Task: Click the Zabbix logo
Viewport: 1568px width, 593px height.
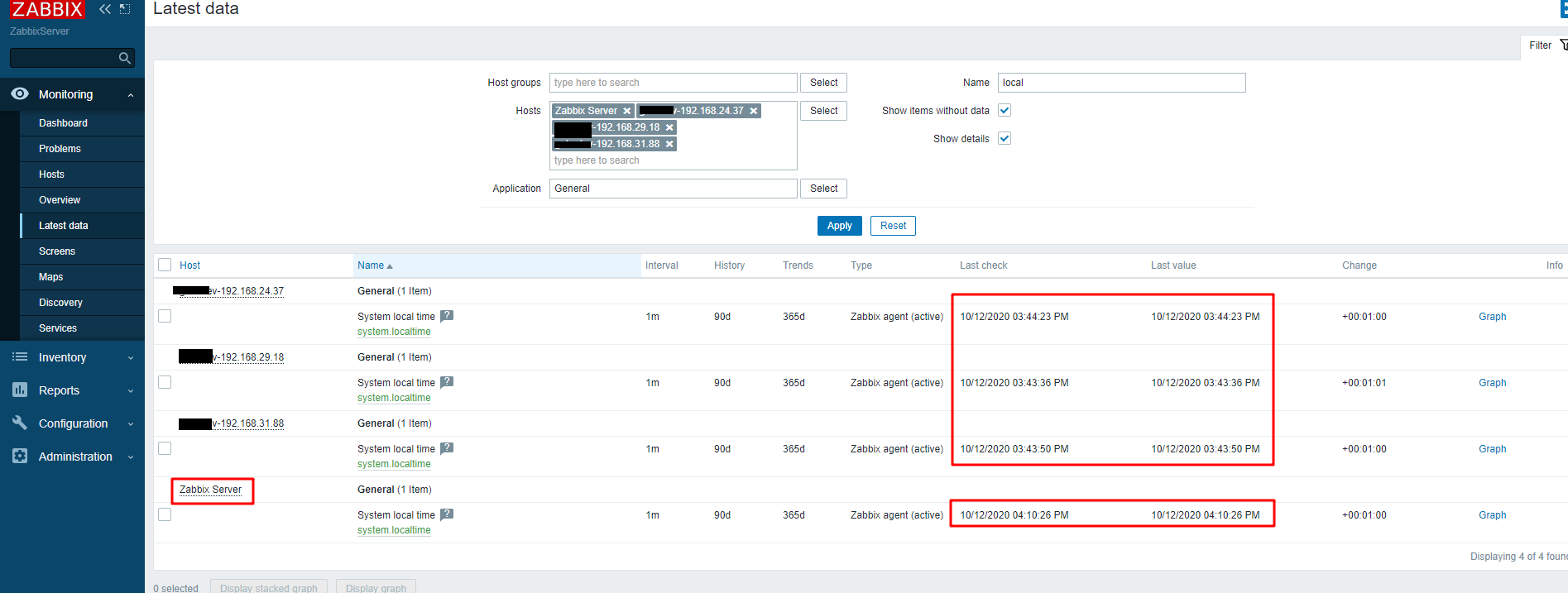Action: point(47,9)
